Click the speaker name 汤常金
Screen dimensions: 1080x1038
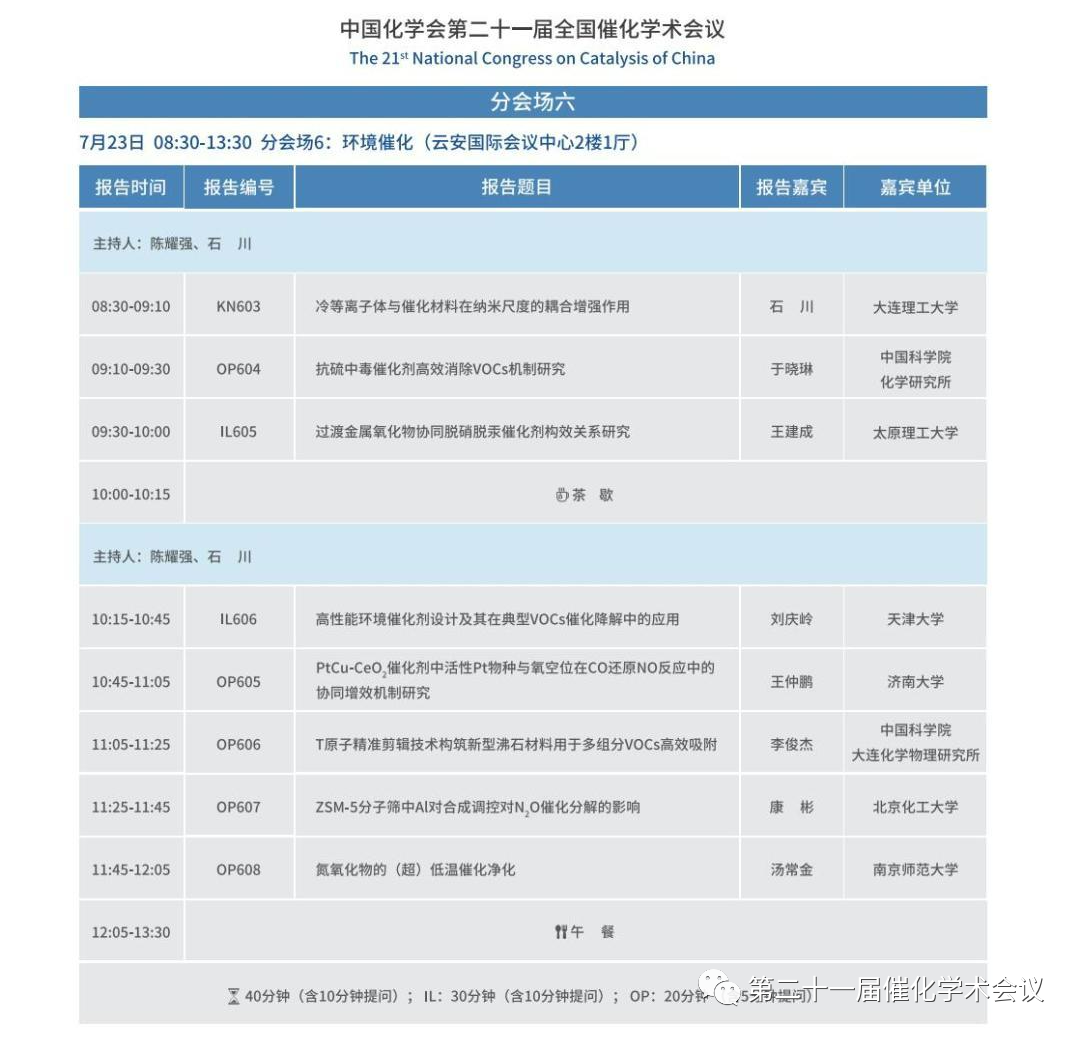791,870
